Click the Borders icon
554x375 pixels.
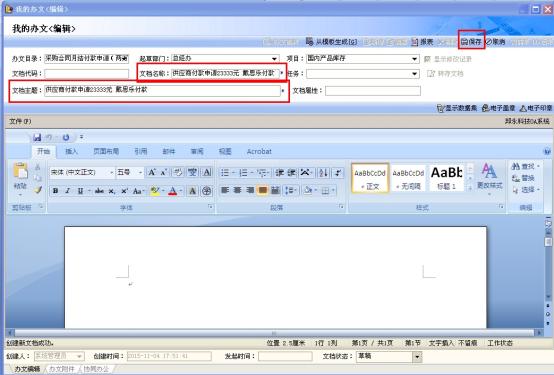(x=325, y=191)
